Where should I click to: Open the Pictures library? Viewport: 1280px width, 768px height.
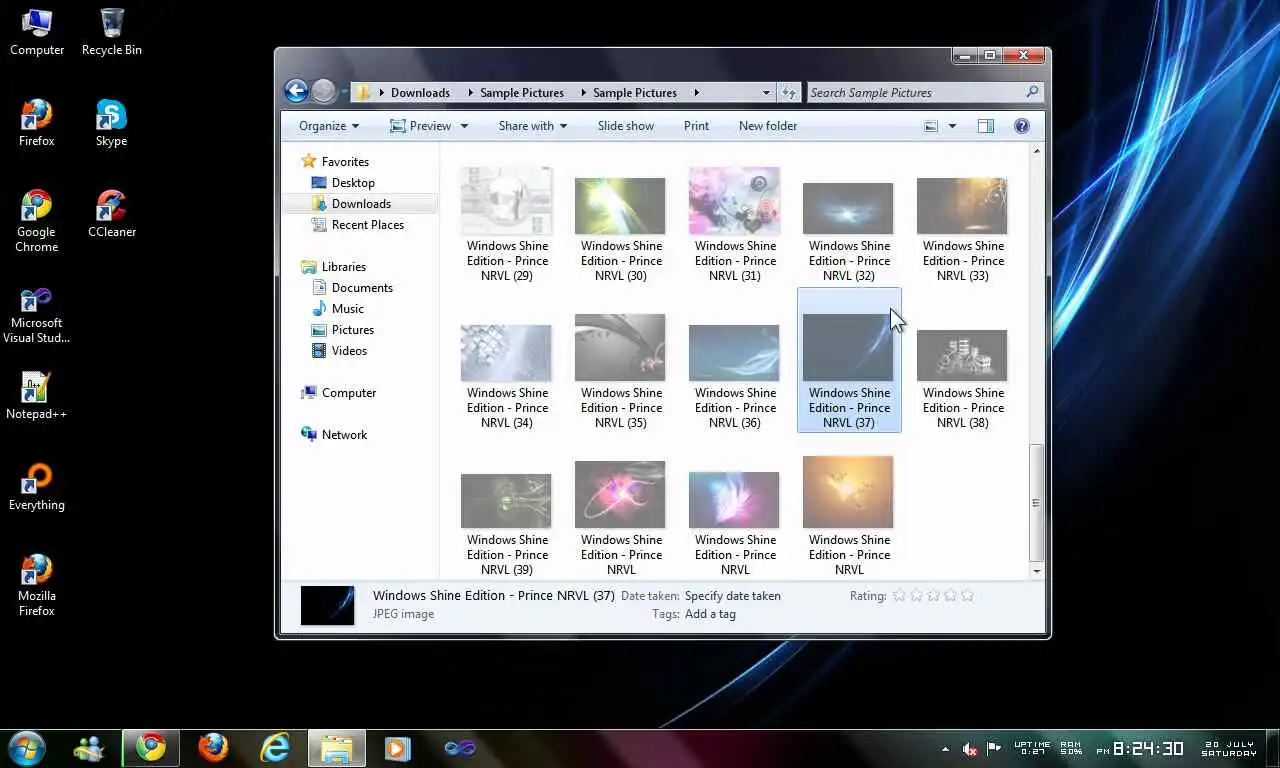coord(353,329)
